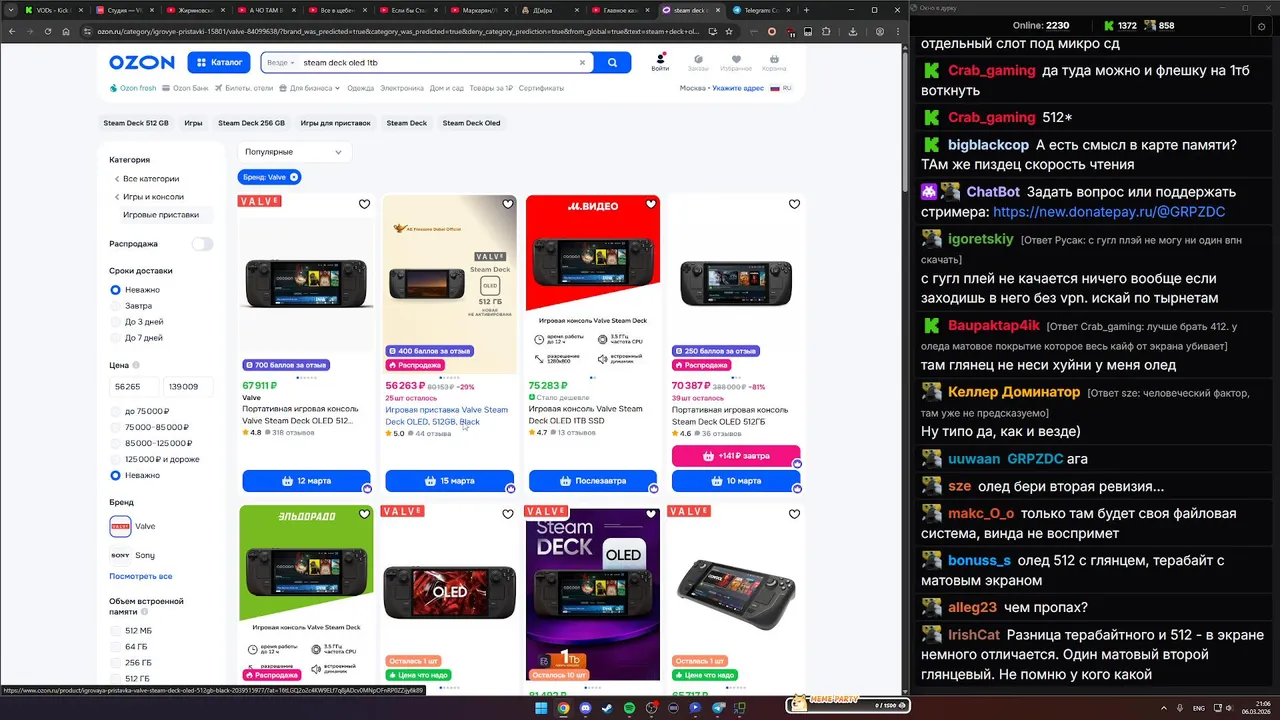
Task: Open the Корзина cart icon
Action: (x=774, y=63)
